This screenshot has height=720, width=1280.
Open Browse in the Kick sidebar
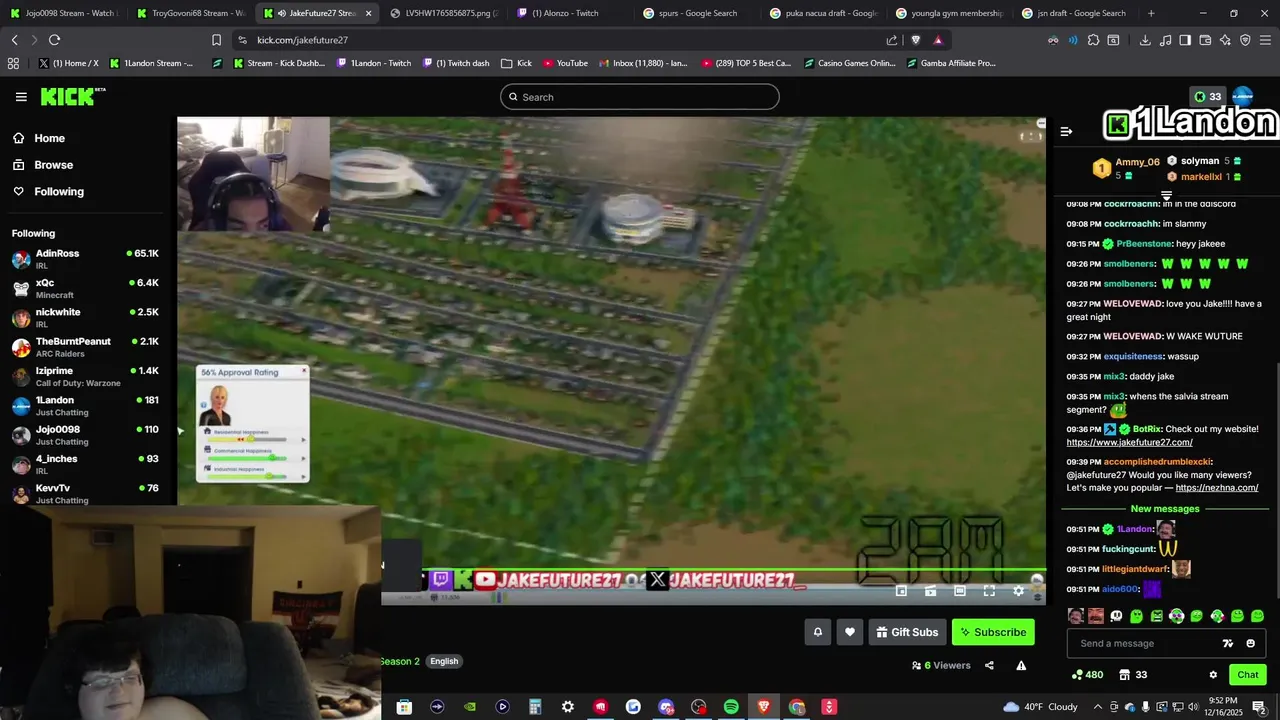click(x=43, y=165)
